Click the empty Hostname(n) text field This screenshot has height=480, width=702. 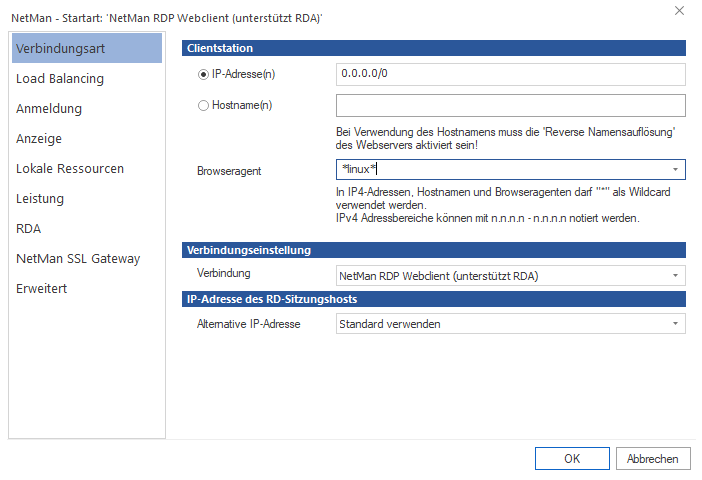[x=510, y=105]
